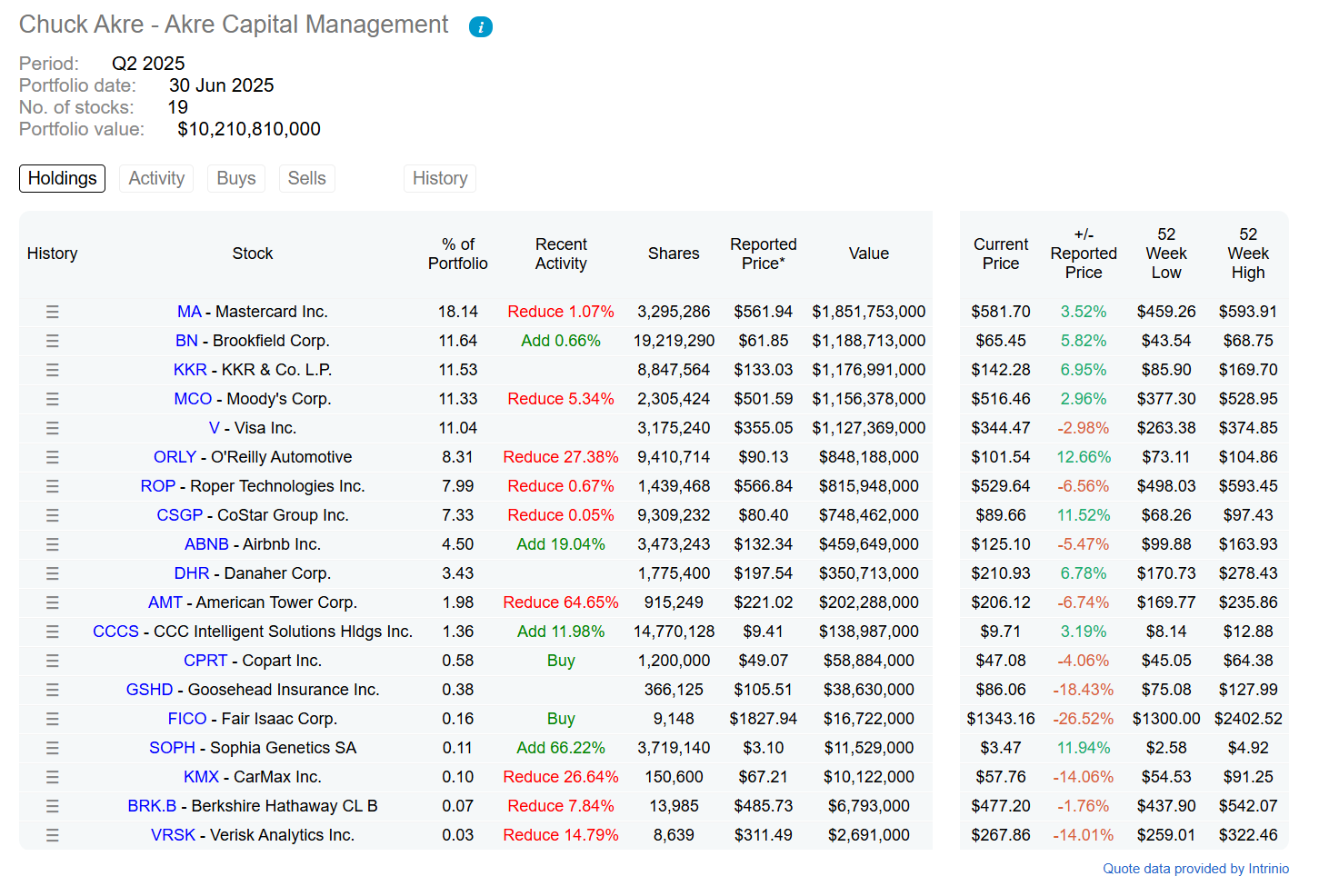Open history icon for Fair Isaac row
Screen dimensions: 1319x896
[x=53, y=719]
